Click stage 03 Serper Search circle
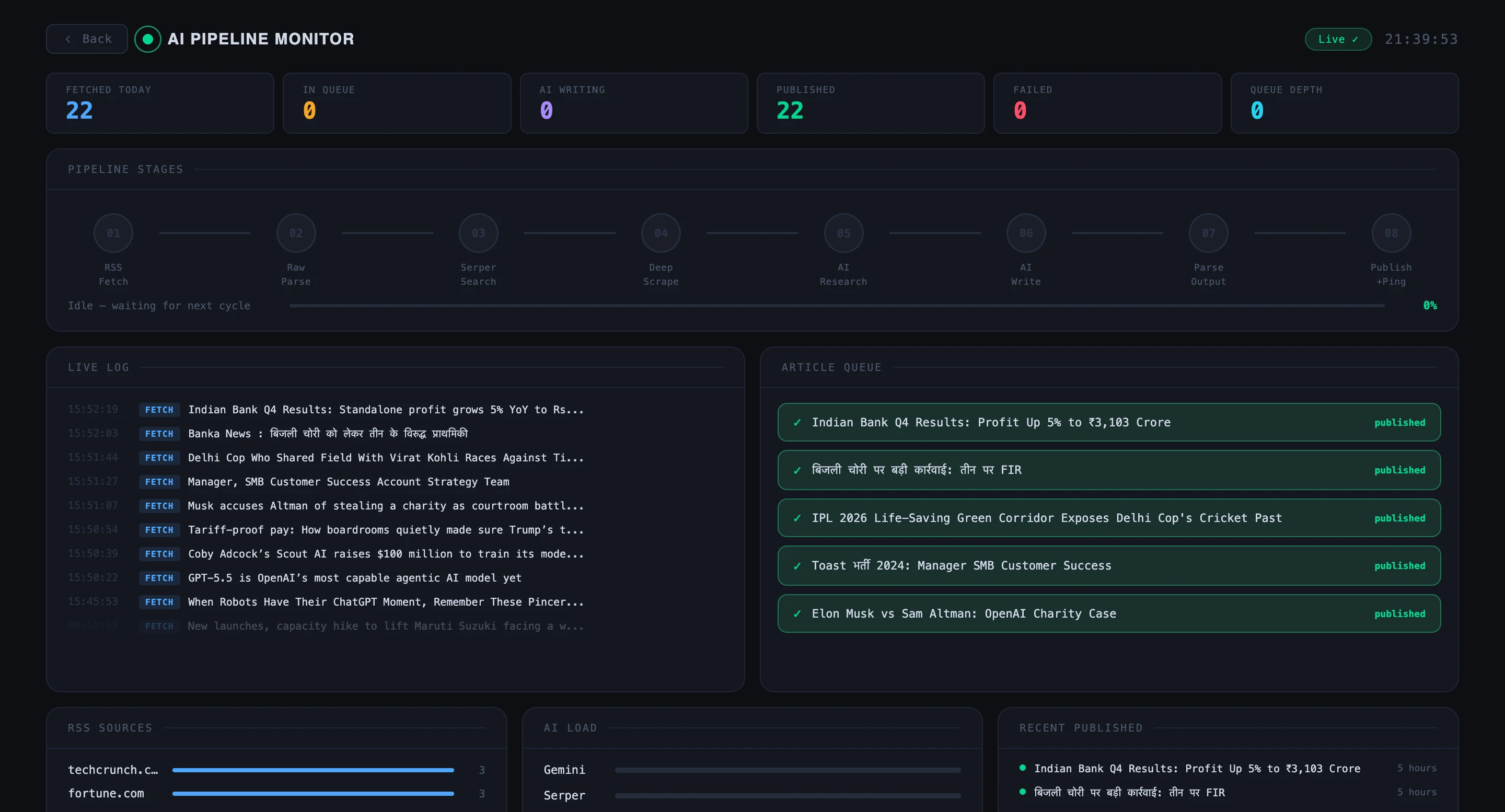 pyautogui.click(x=478, y=233)
